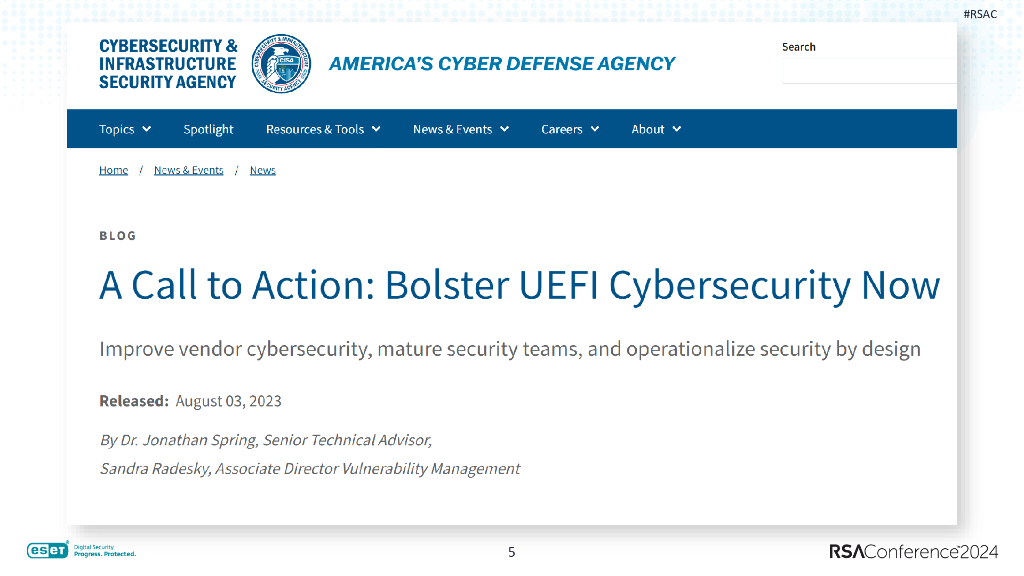Click the #RSAC hashtag label
The height and width of the screenshot is (576, 1024).
coord(980,14)
